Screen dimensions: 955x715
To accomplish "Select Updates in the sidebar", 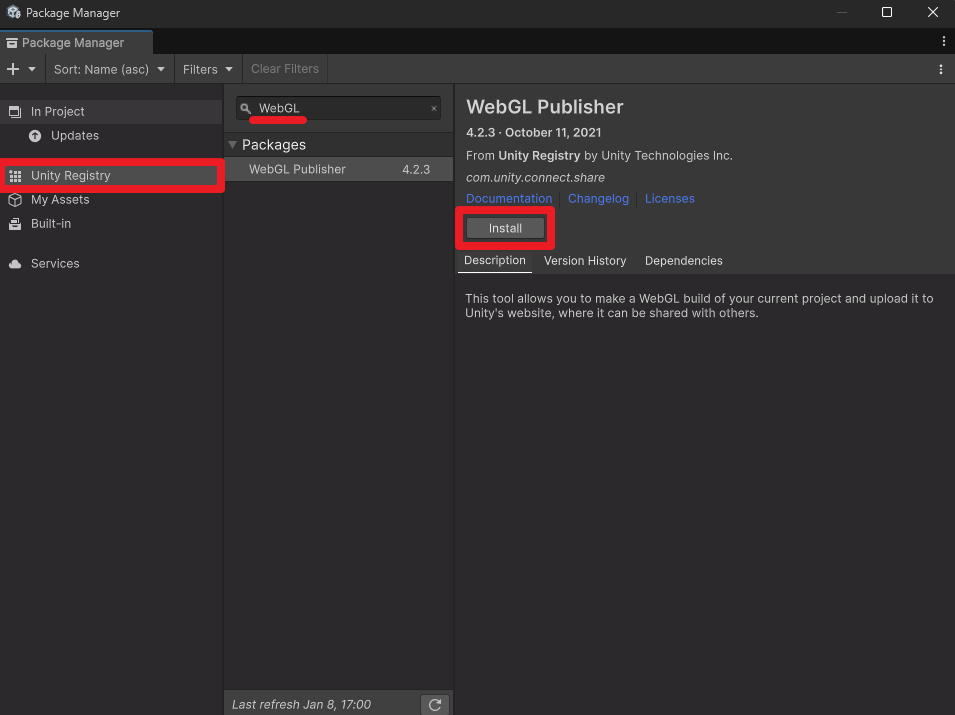I will tap(111, 135).
